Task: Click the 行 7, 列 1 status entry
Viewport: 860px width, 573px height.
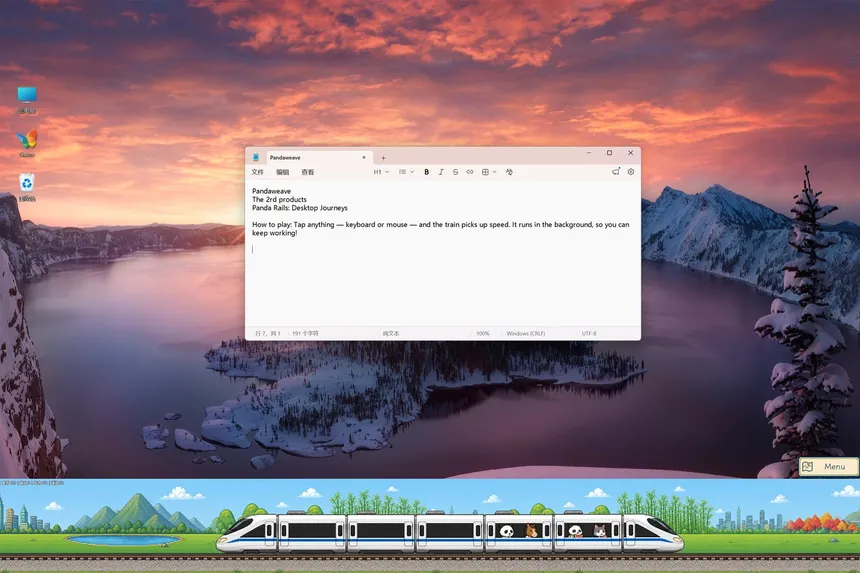Action: tap(268, 333)
